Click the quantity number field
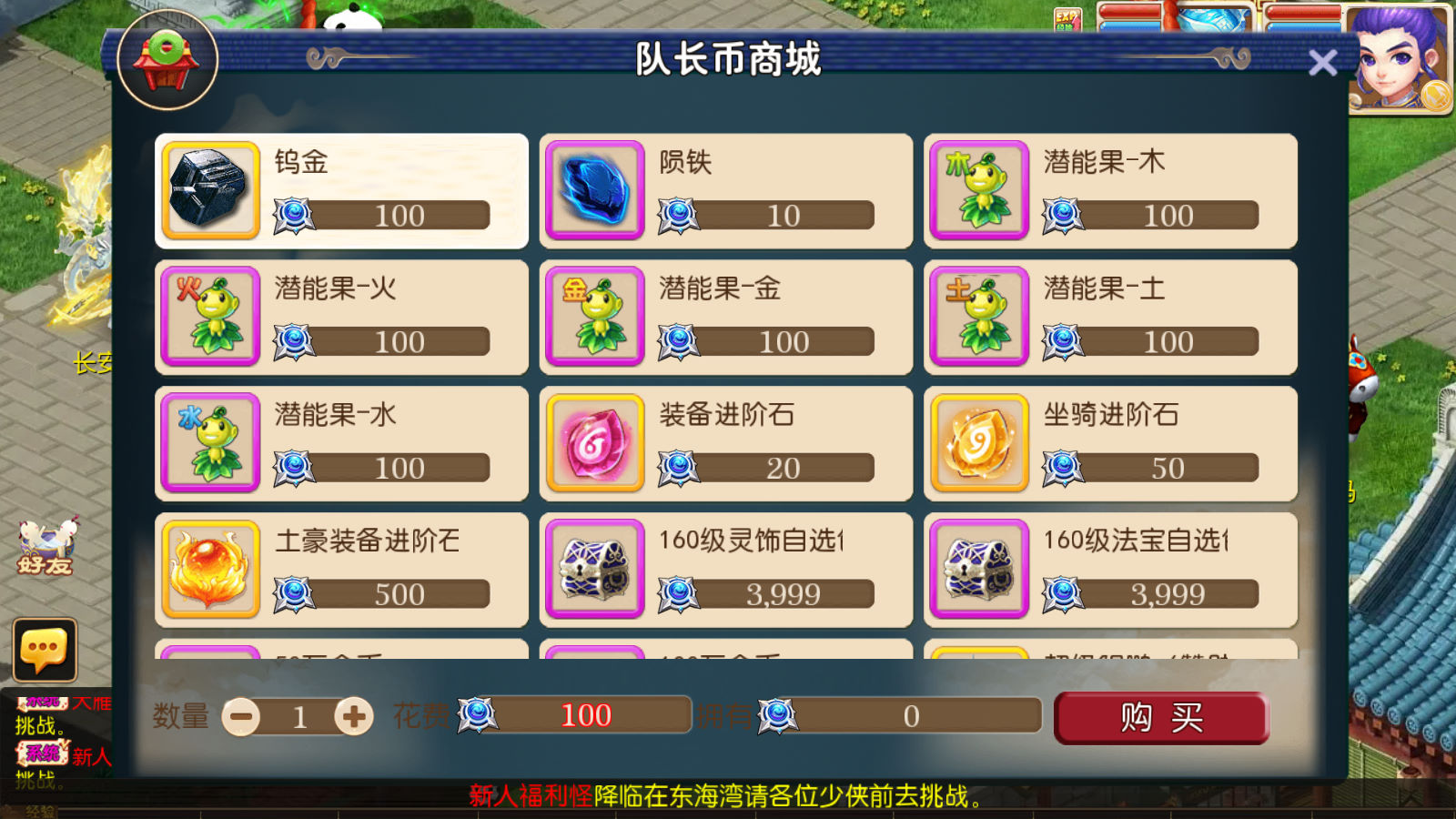Image resolution: width=1456 pixels, height=819 pixels. pos(298,717)
